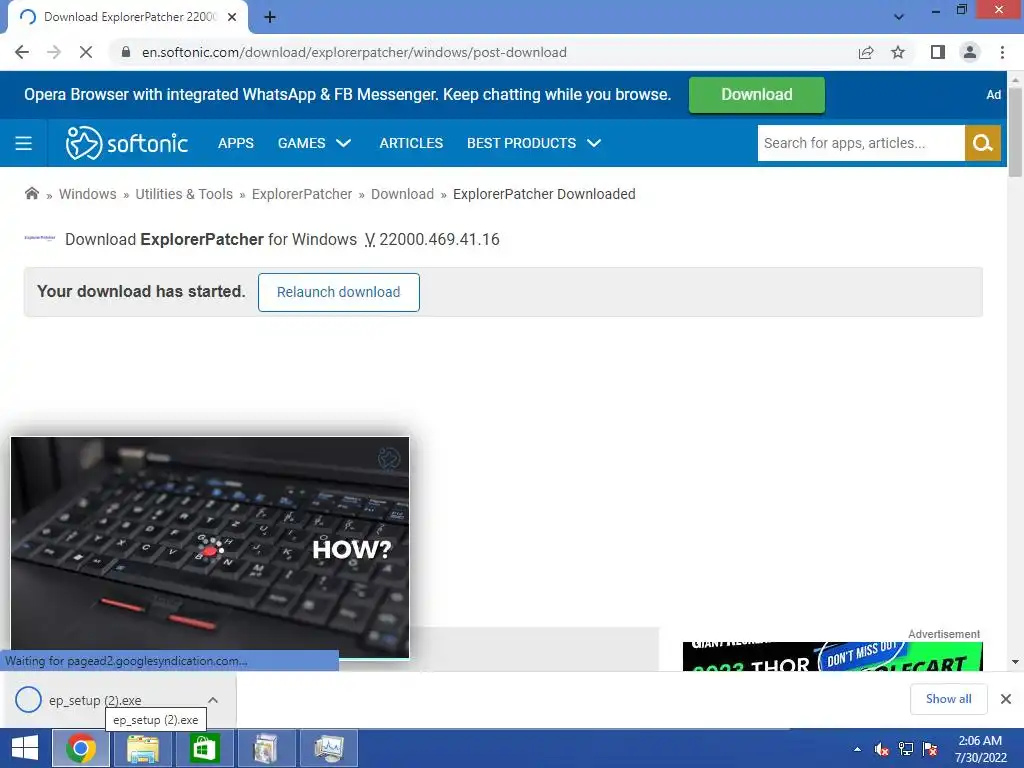Open Chrome side panel
Screen dimensions: 1024x768
pyautogui.click(x=938, y=52)
